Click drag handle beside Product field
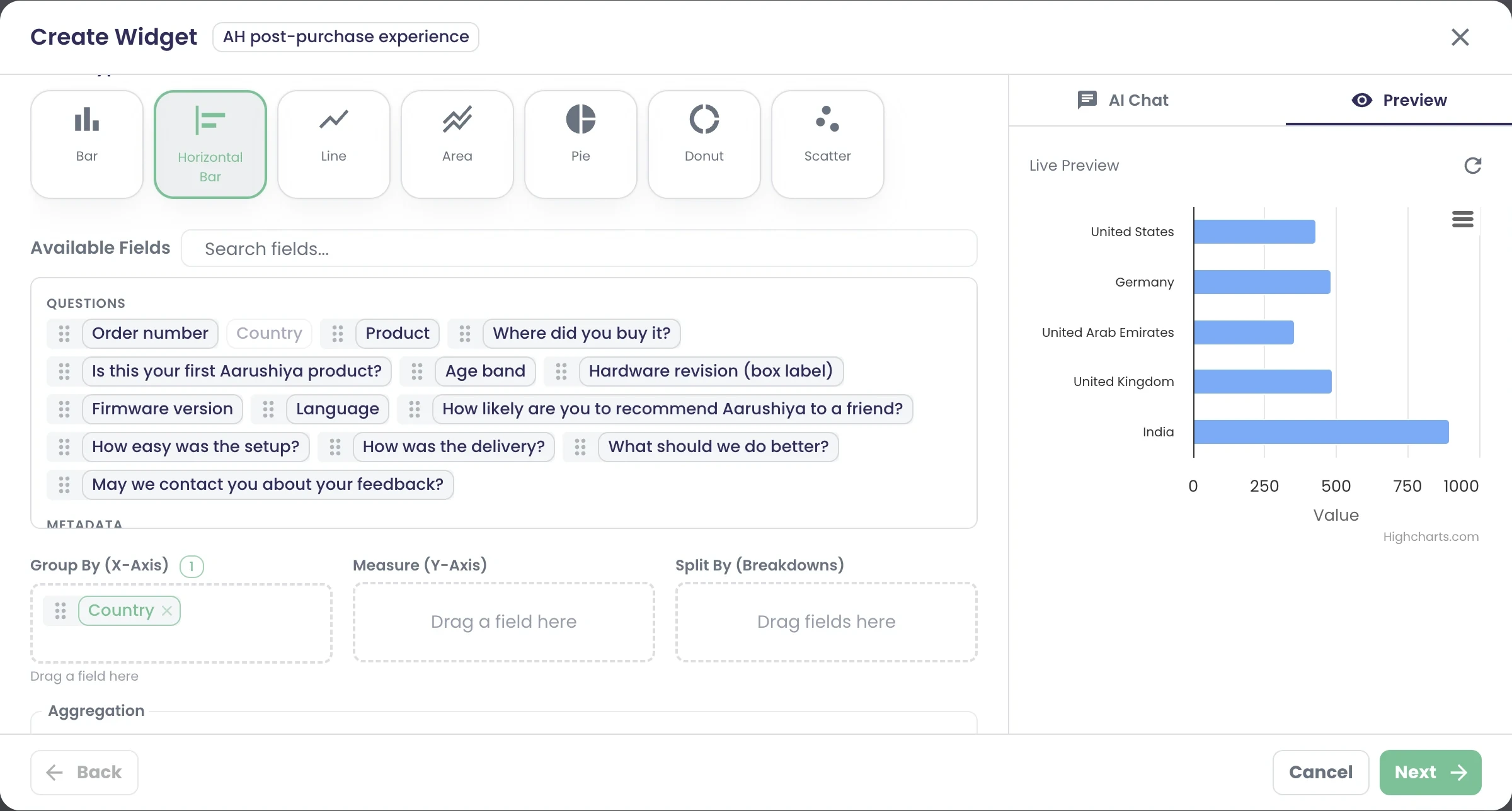This screenshot has height=811, width=1512. point(338,334)
